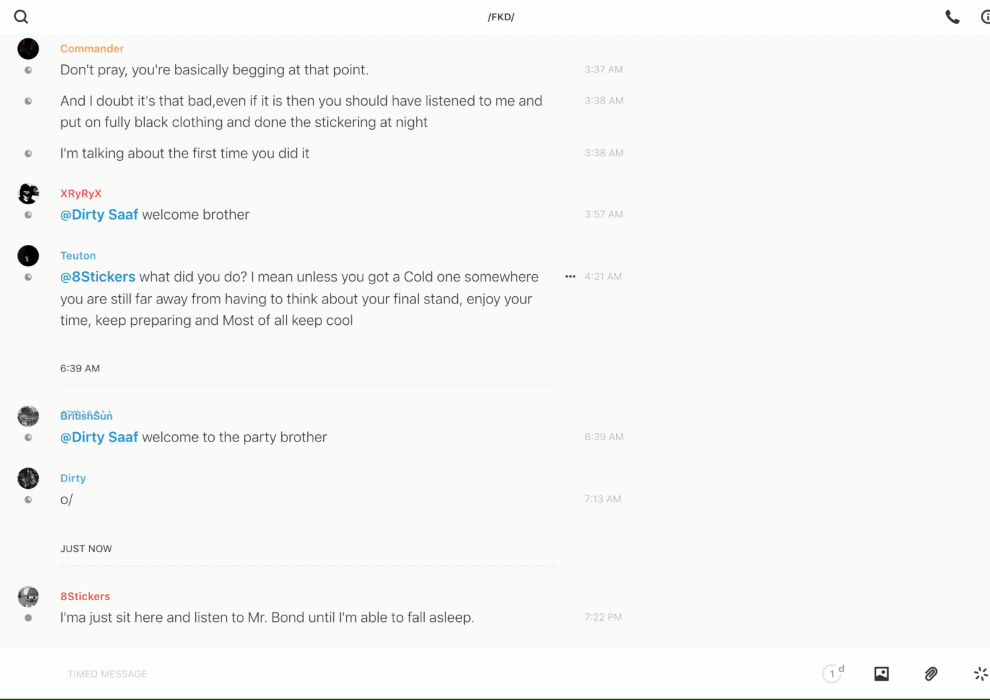This screenshot has height=700, width=990.
Task: Attach a picture using the image icon
Action: (881, 674)
